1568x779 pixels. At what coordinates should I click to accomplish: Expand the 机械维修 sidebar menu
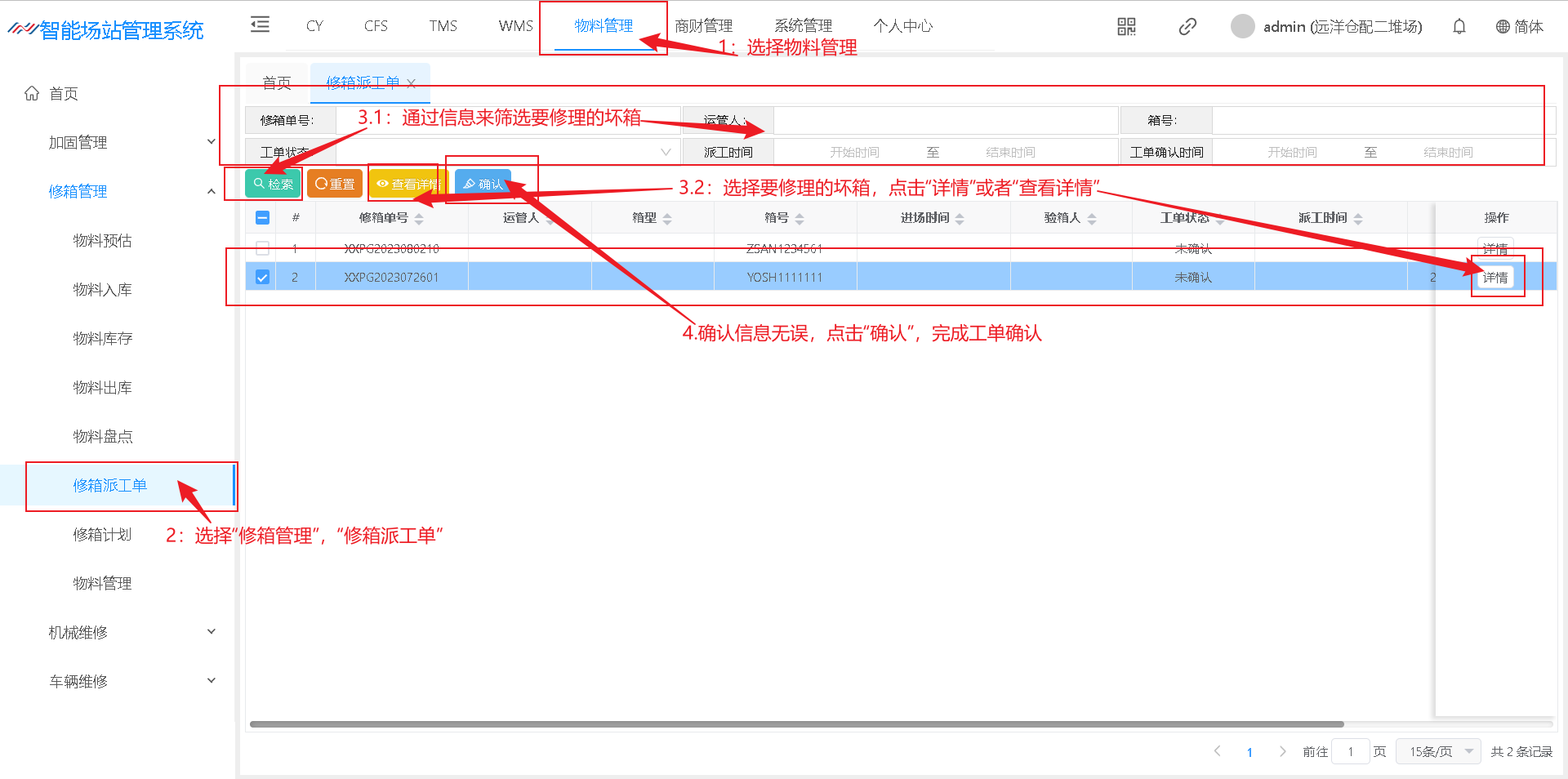[131, 632]
